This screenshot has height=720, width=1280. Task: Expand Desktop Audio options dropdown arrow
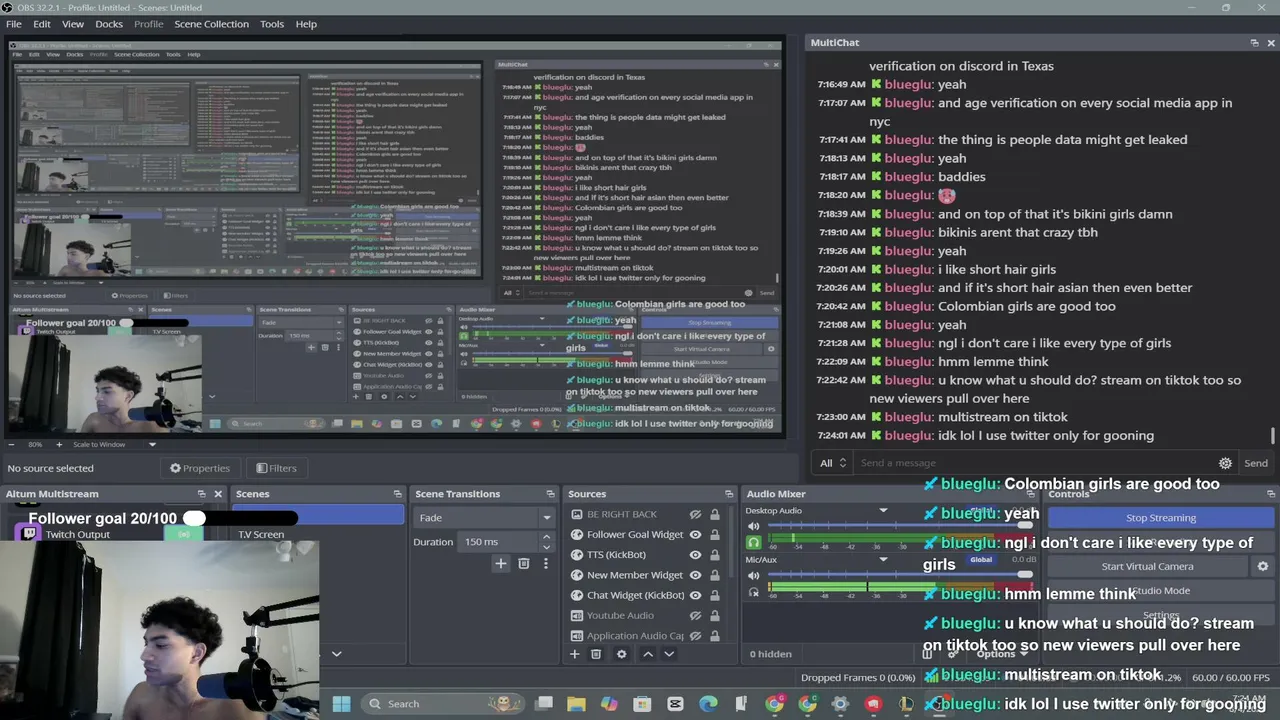[883, 511]
